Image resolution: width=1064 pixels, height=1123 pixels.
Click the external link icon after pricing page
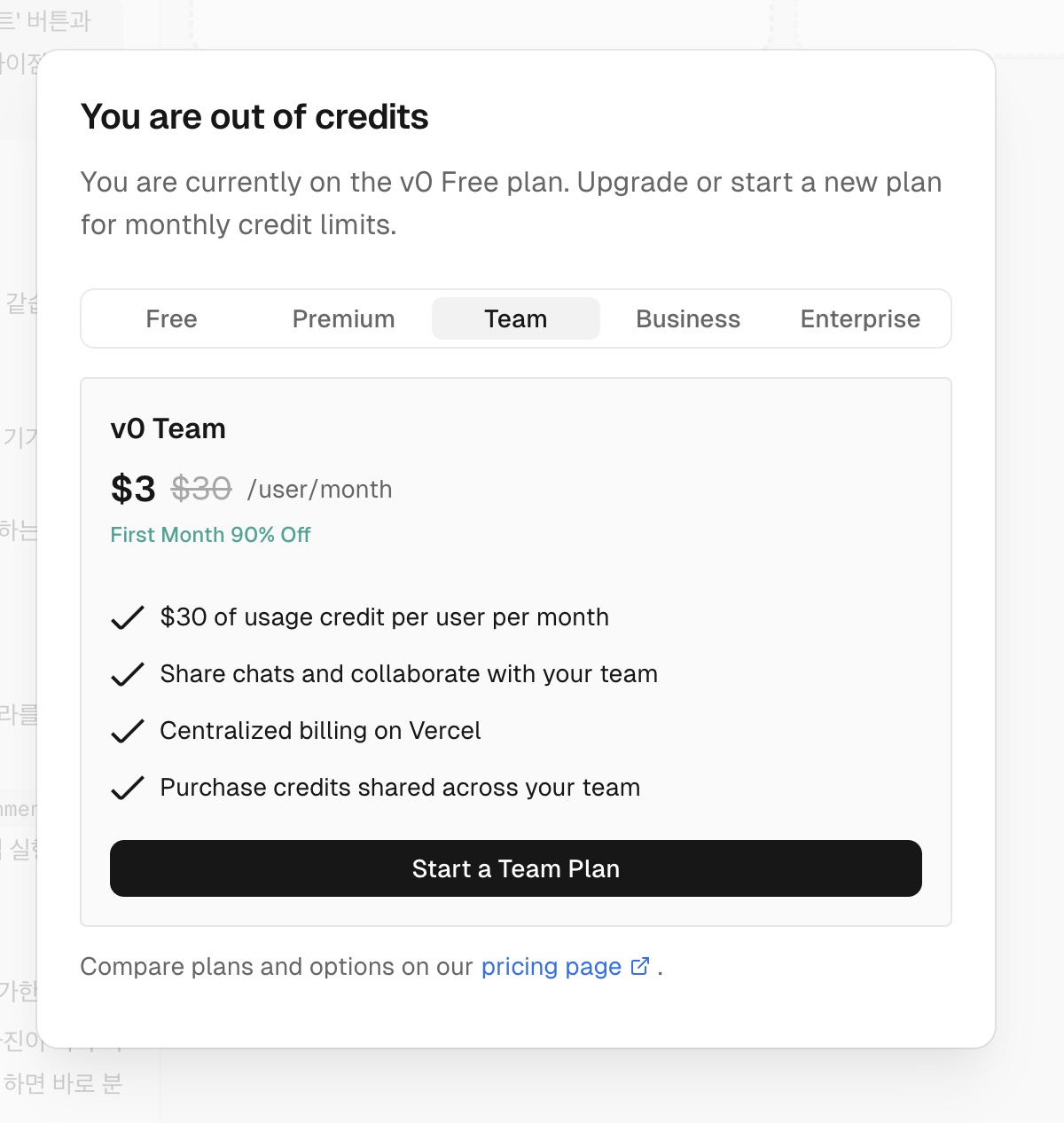tap(640, 966)
